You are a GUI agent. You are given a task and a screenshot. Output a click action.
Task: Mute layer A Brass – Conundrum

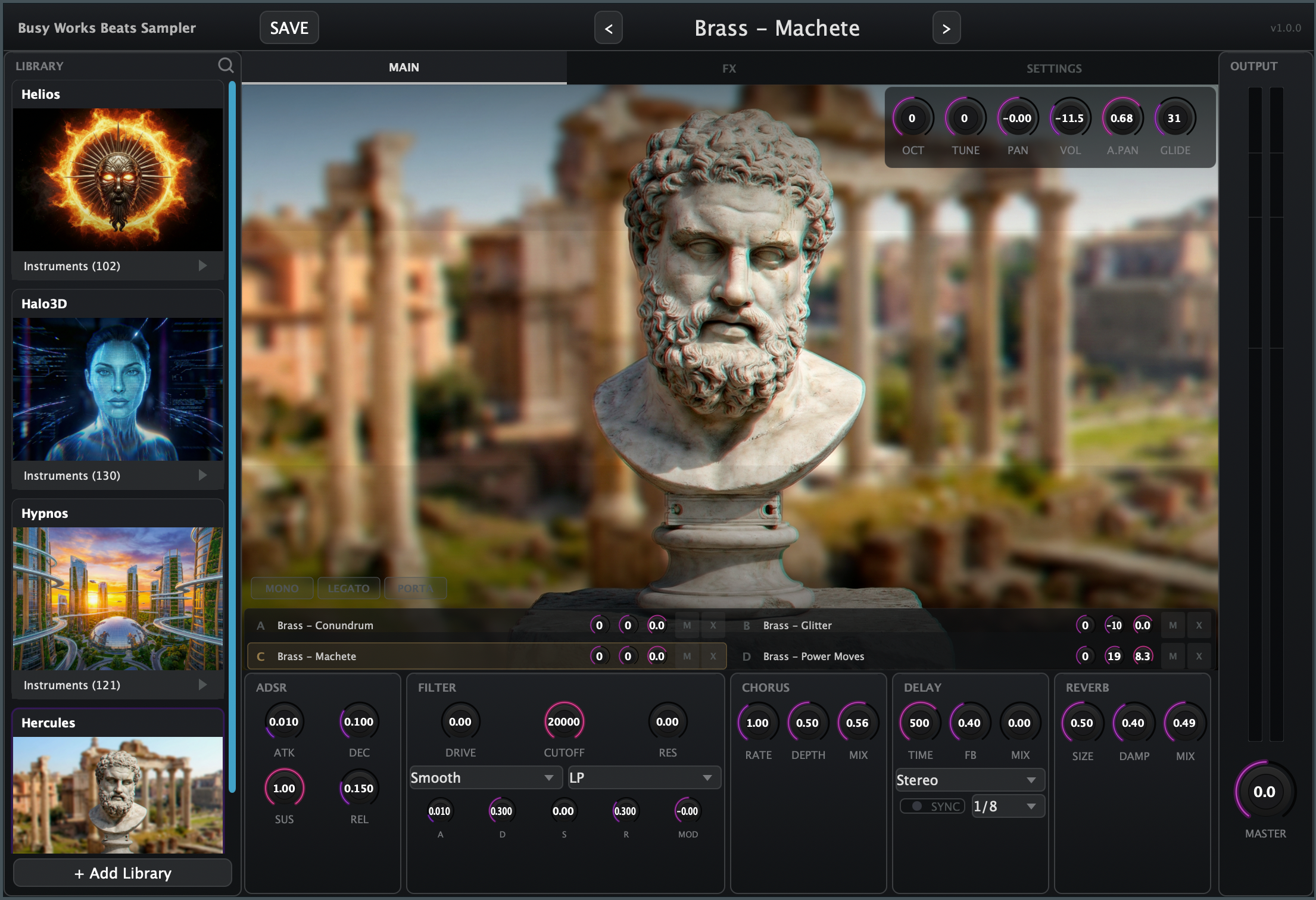click(687, 625)
